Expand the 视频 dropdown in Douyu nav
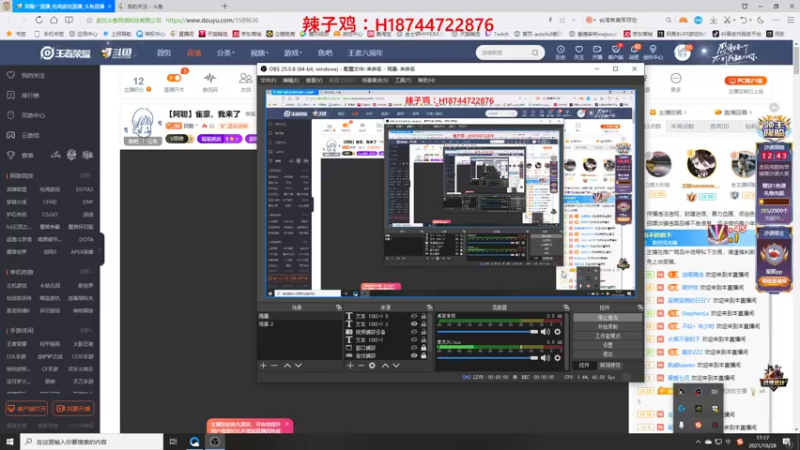The height and width of the screenshot is (450, 800). (x=259, y=53)
